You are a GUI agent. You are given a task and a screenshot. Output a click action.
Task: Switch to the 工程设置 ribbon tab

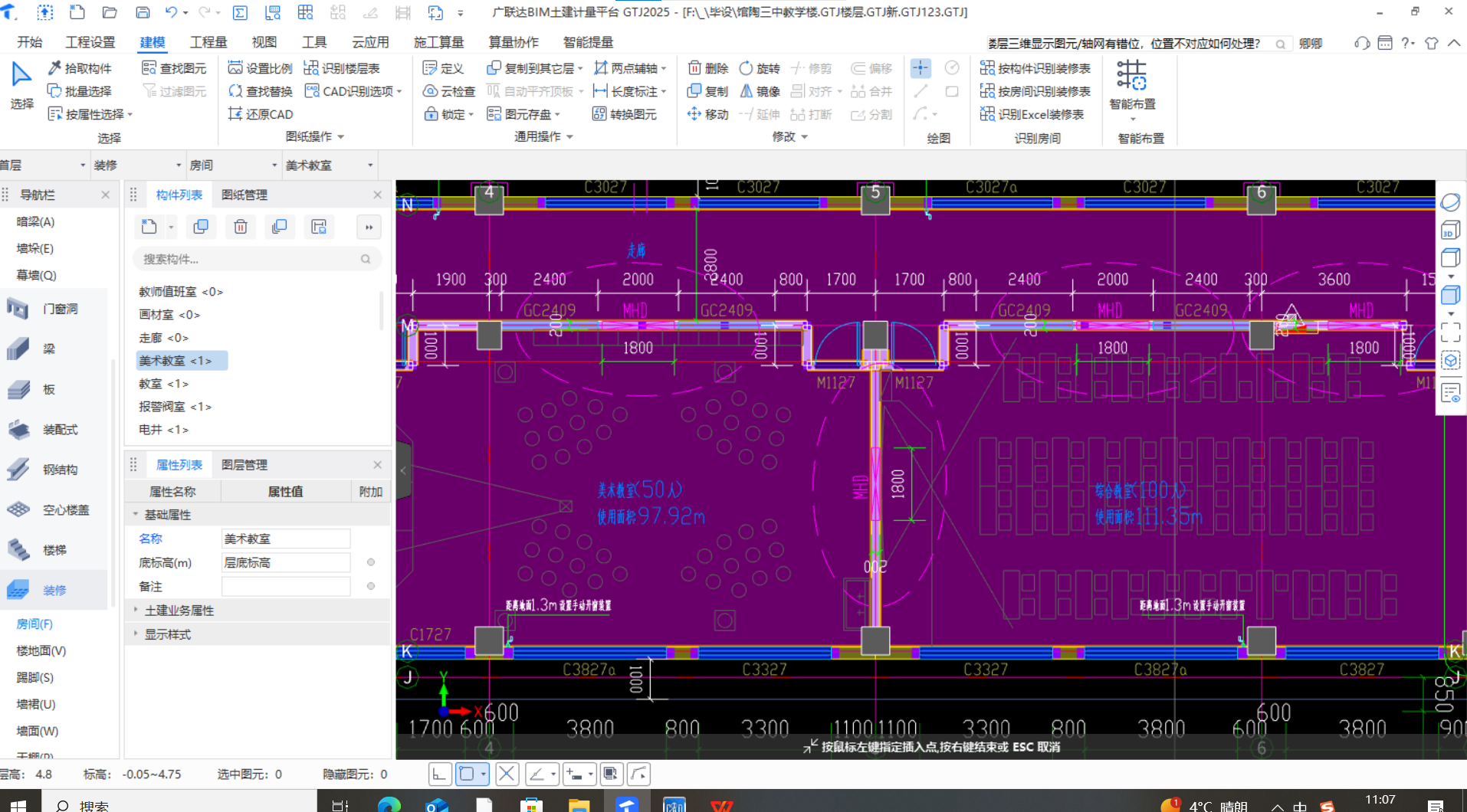click(x=90, y=43)
